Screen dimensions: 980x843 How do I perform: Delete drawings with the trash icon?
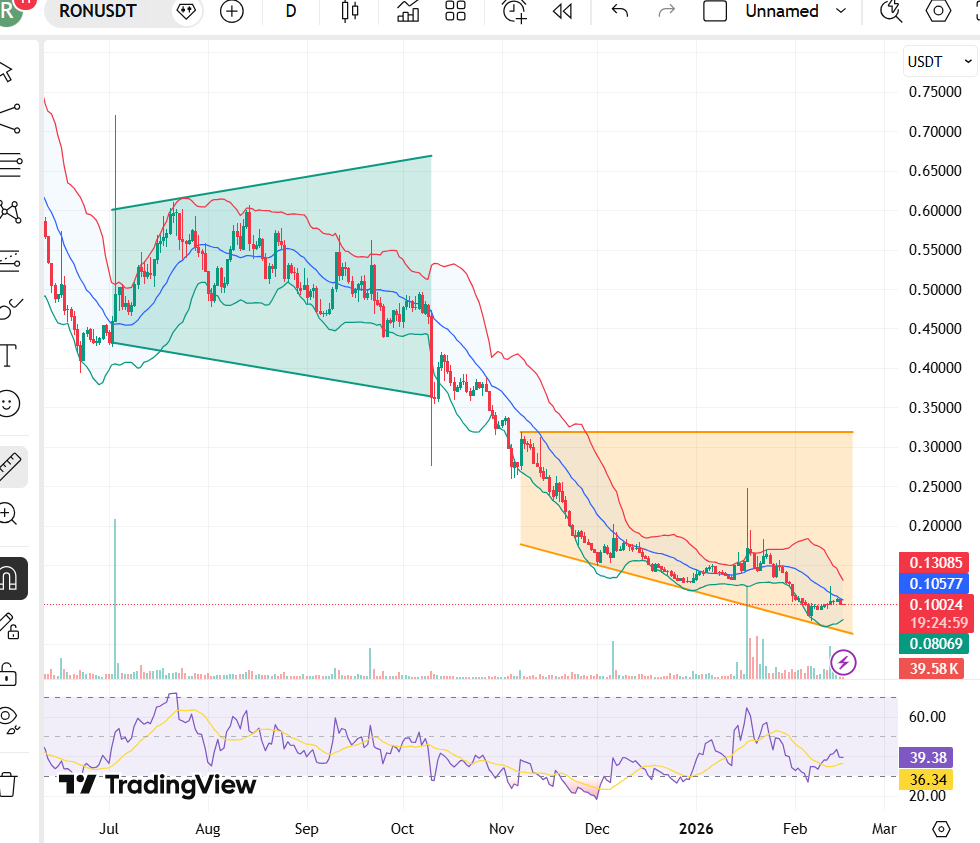tap(9, 783)
